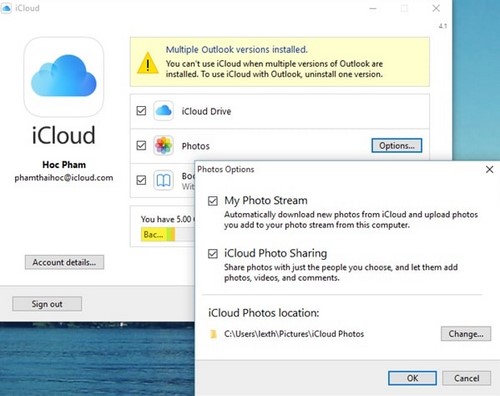Click the iCloud Photo Sharing label
This screenshot has width=500, height=396.
point(275,253)
